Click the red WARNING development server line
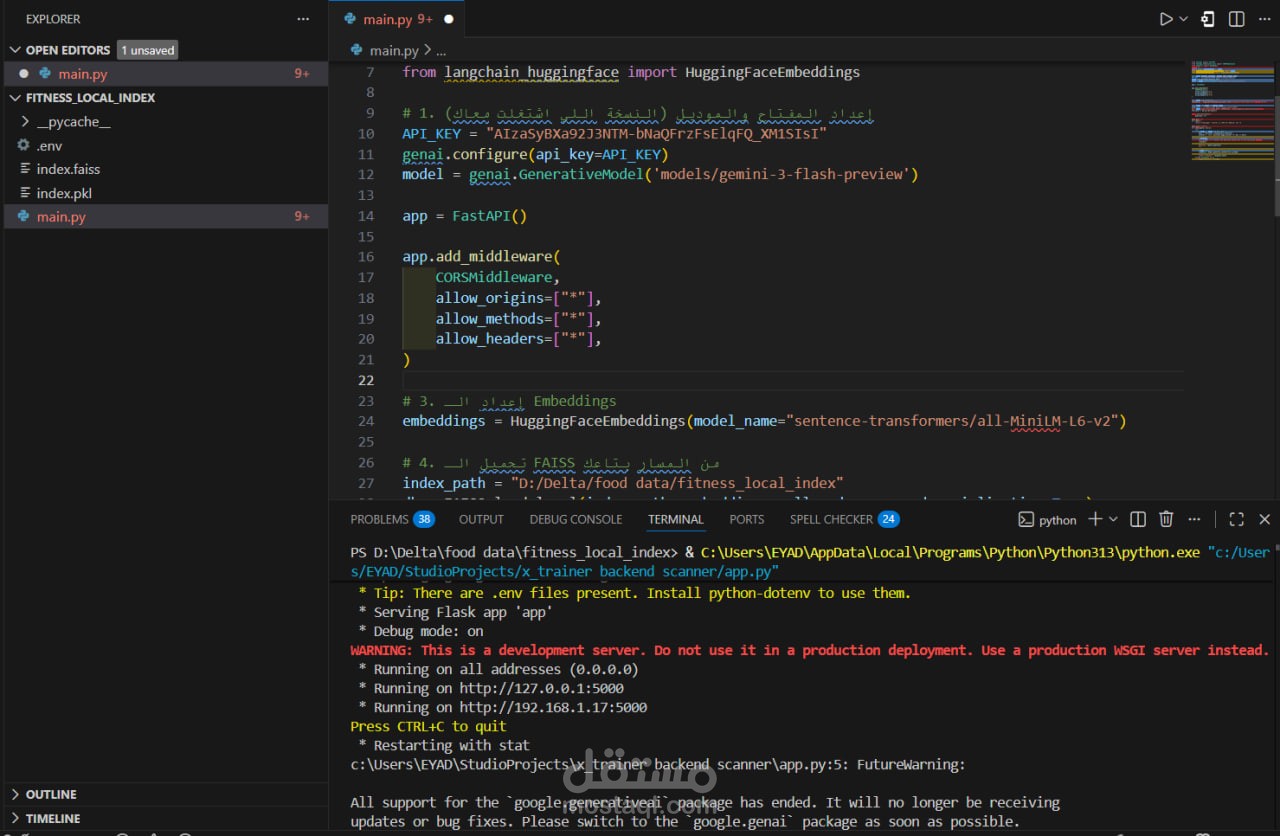 [809, 650]
